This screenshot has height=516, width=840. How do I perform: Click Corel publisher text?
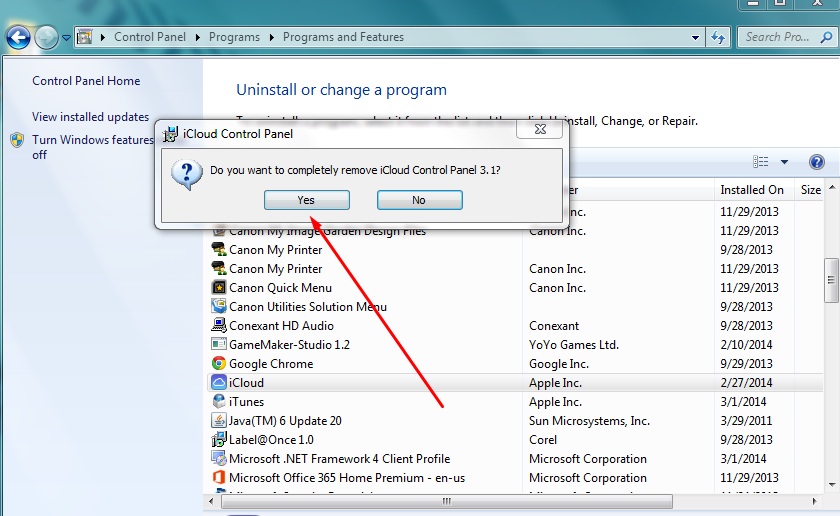[543, 439]
